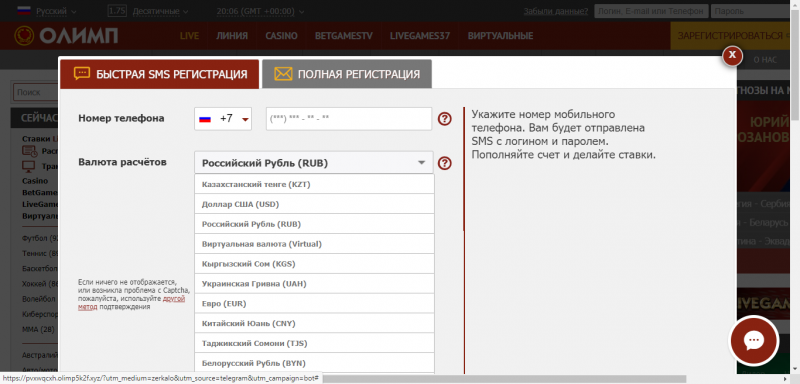Image resolution: width=800 pixels, height=384 pixels.
Task: Select Кыргызский Сом (KGS) option
Action: [x=314, y=264]
